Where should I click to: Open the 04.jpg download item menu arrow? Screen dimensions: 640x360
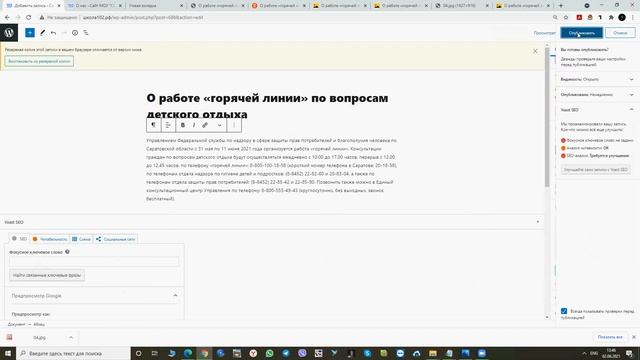pos(71,338)
